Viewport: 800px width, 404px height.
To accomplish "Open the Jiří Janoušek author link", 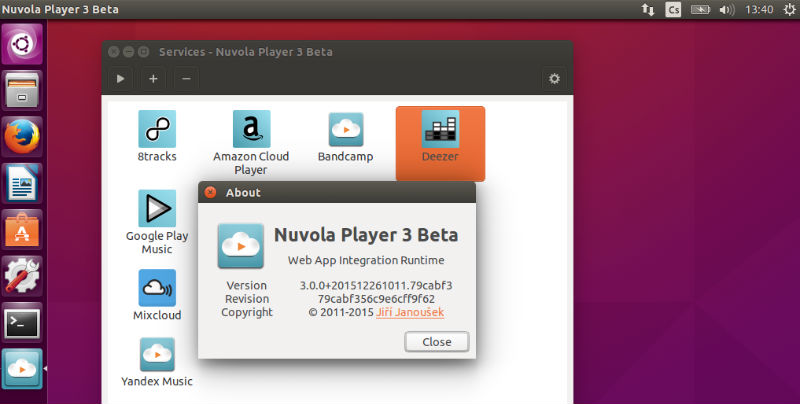I will pos(410,312).
